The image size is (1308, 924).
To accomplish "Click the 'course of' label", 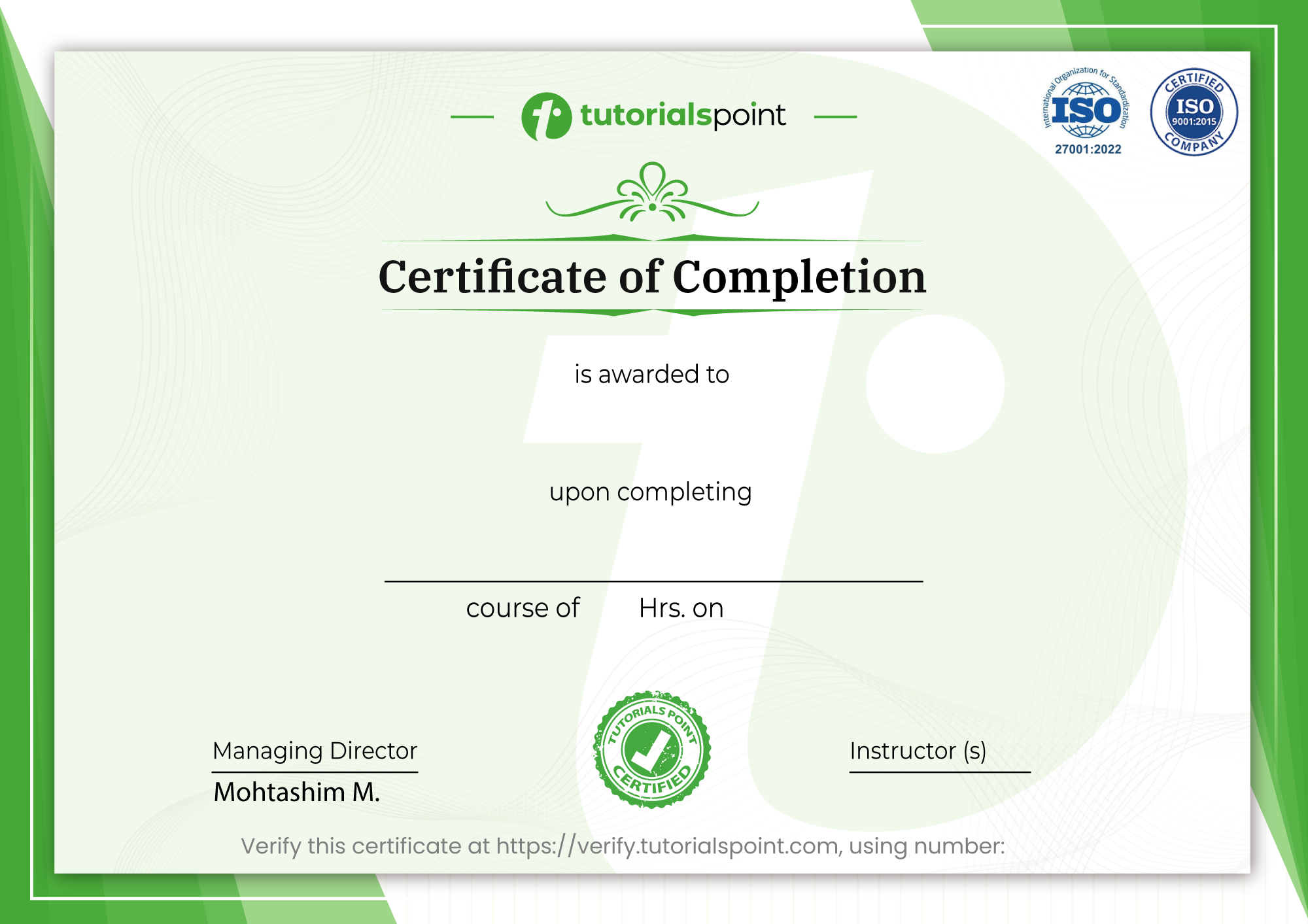I will [522, 608].
